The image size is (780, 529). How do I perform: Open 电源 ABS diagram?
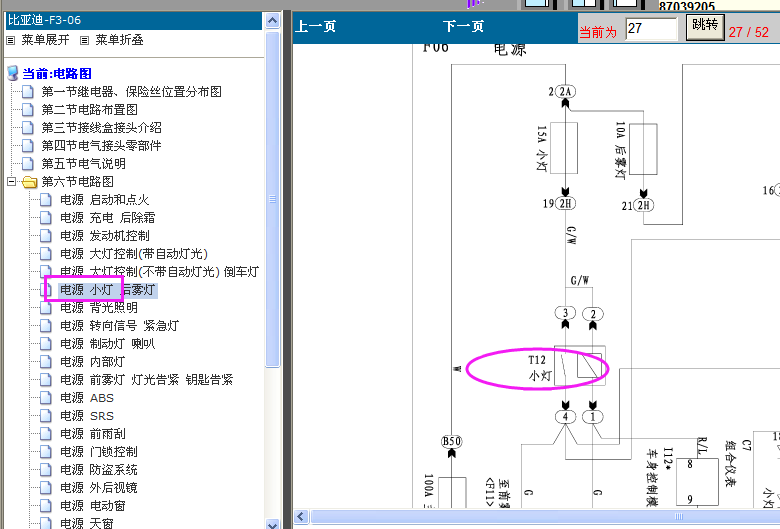(87, 398)
